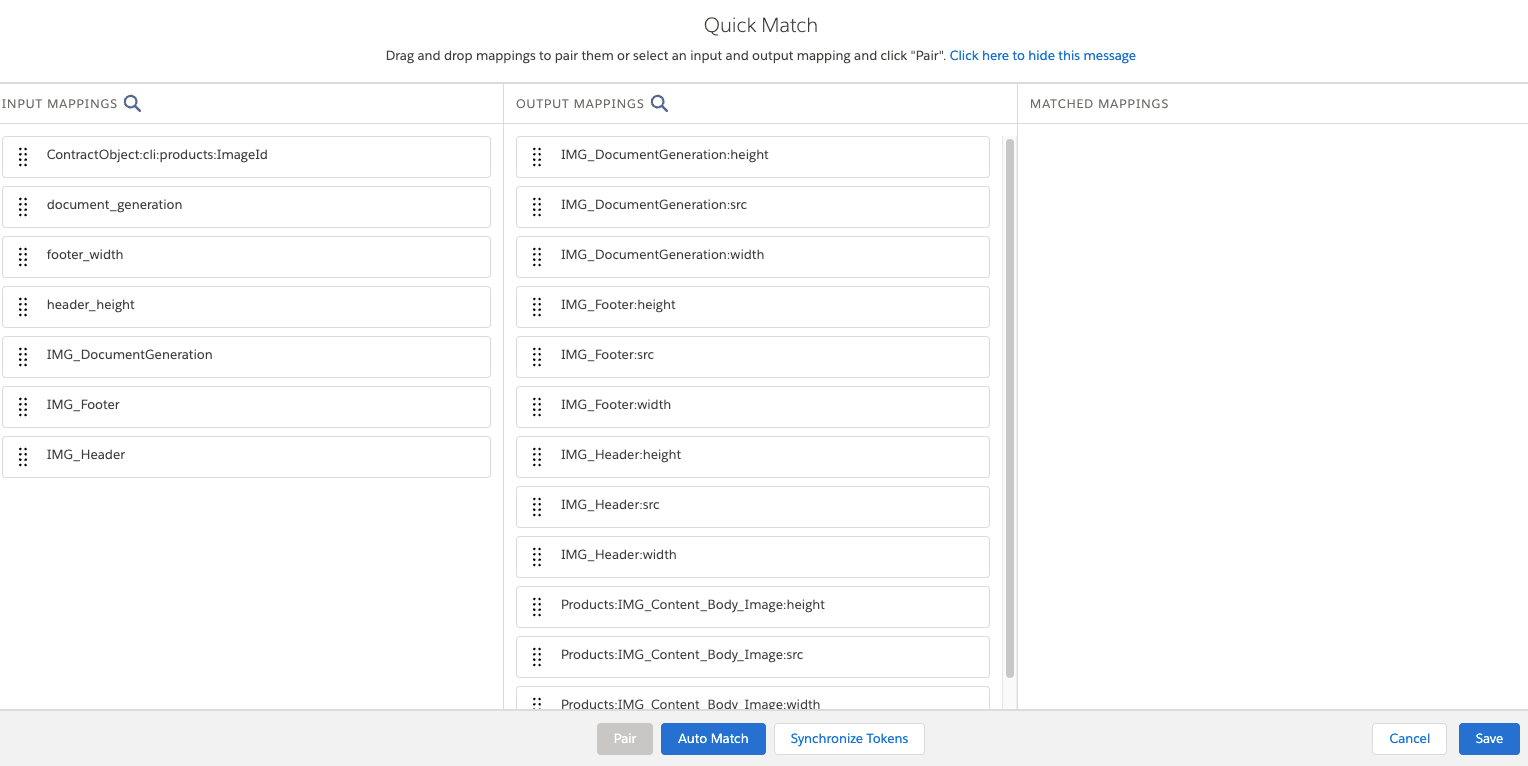The width and height of the screenshot is (1528, 766).
Task: Click the Auto Match button
Action: point(713,738)
